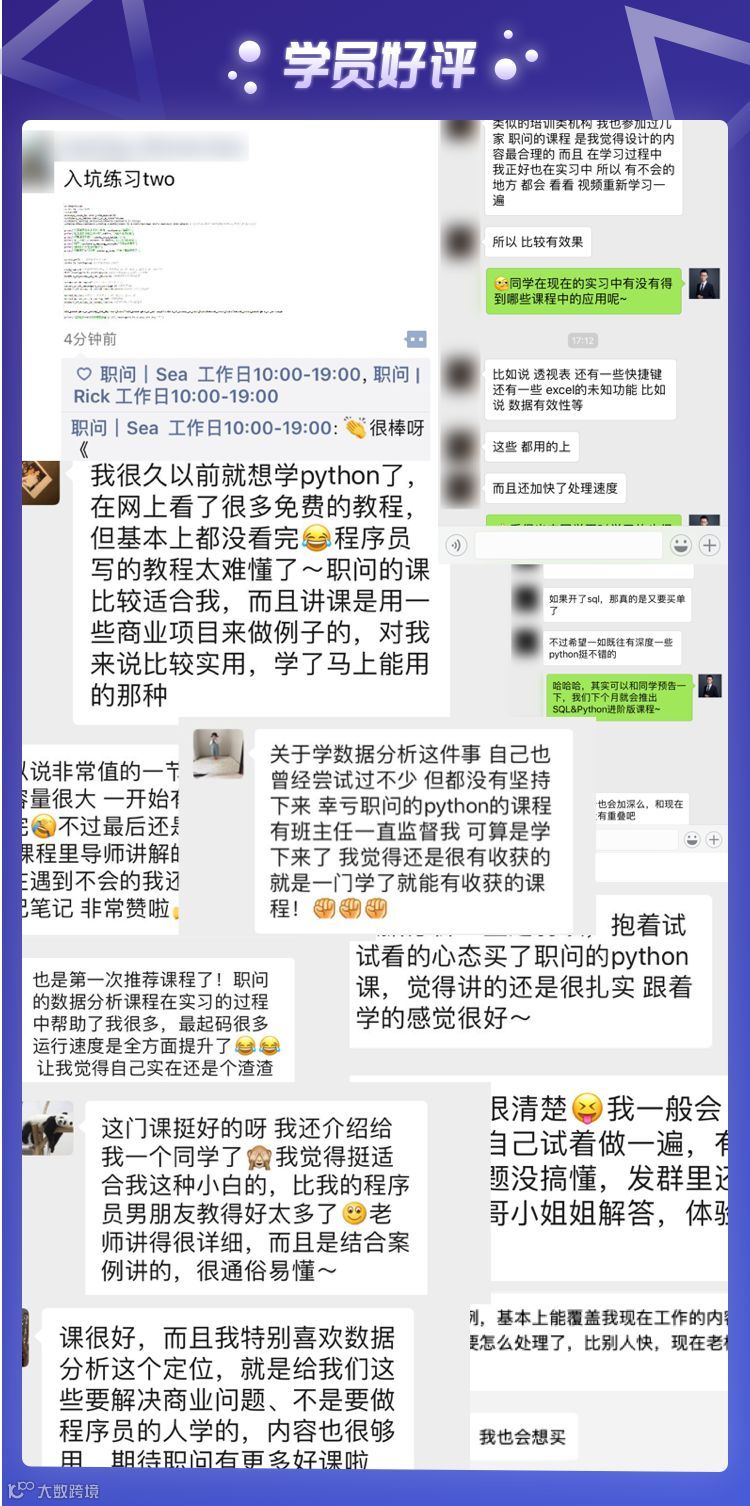Screen dimensions: 750x1506
Task: Tap the heart like icon before 职问 | Sea
Action: click(84, 374)
